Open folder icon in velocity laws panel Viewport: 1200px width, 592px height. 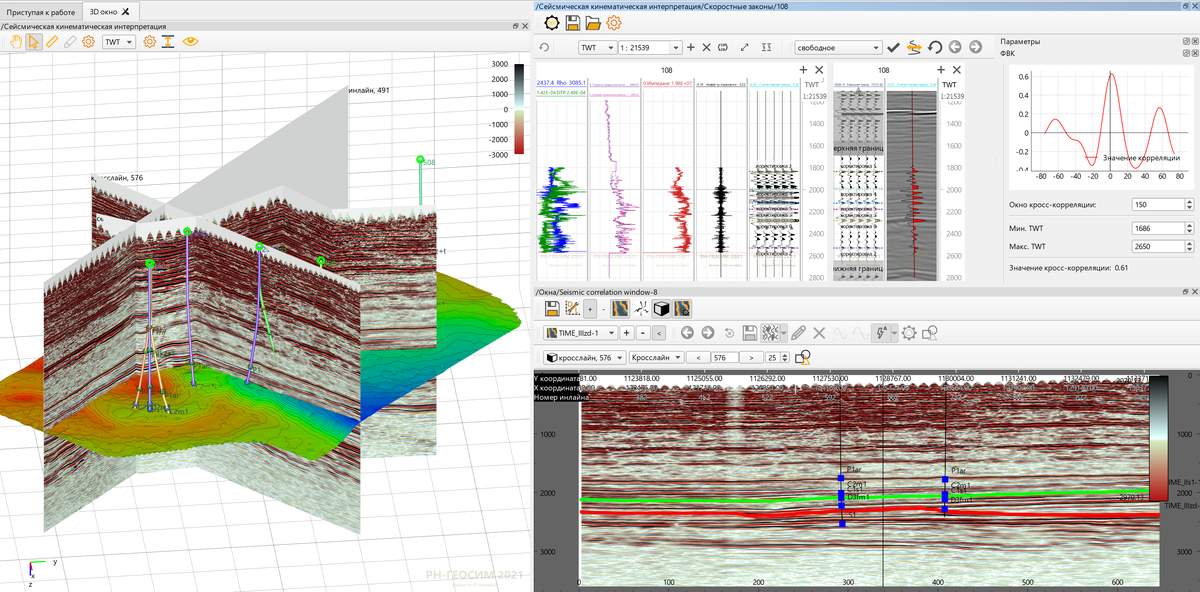click(x=593, y=23)
